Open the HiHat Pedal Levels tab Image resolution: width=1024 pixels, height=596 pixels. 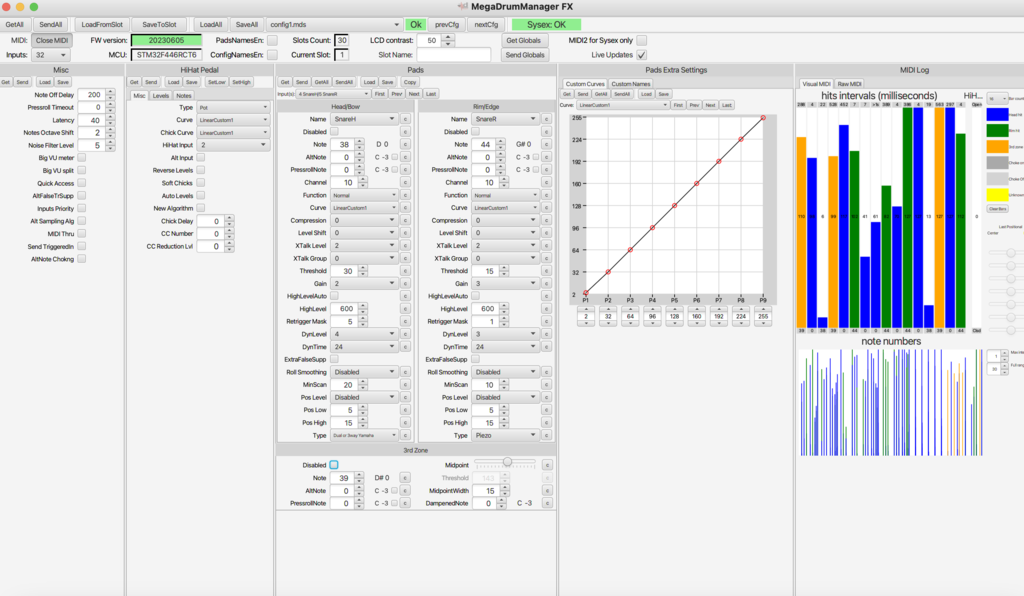click(x=161, y=95)
